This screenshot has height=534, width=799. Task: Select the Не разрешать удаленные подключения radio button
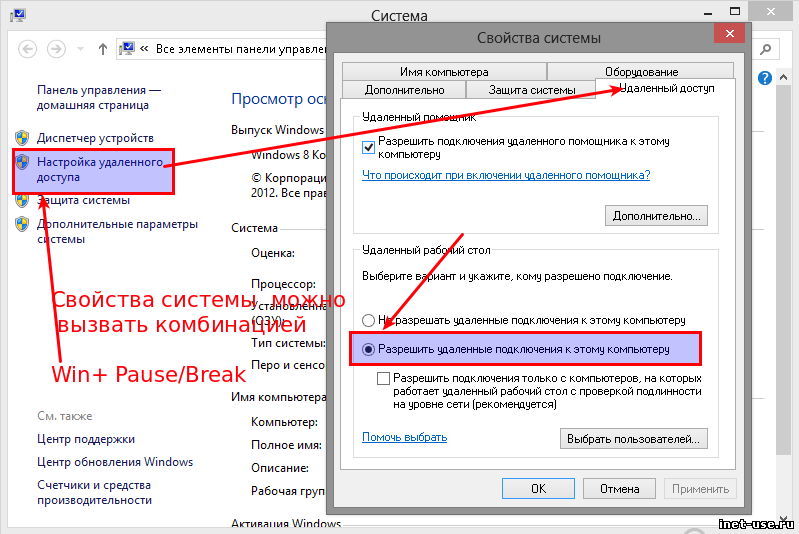368,321
